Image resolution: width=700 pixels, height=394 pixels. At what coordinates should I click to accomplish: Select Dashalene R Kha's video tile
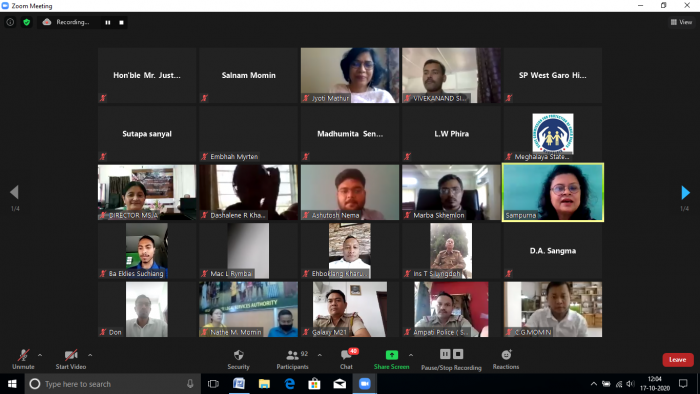[248, 192]
